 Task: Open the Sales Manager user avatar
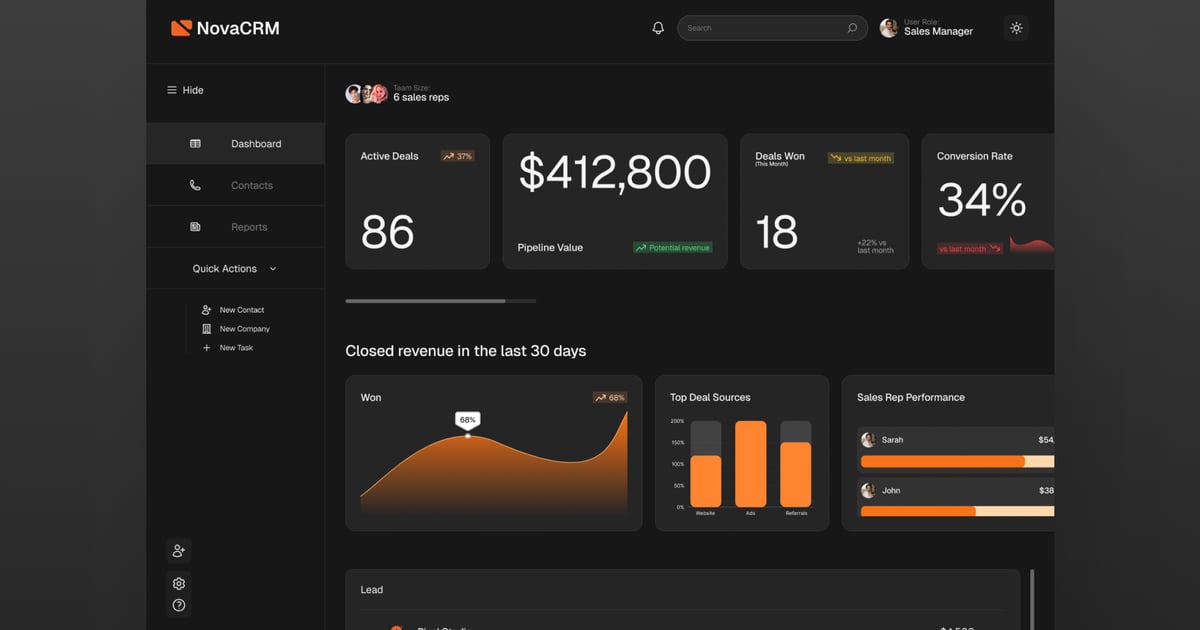point(888,28)
